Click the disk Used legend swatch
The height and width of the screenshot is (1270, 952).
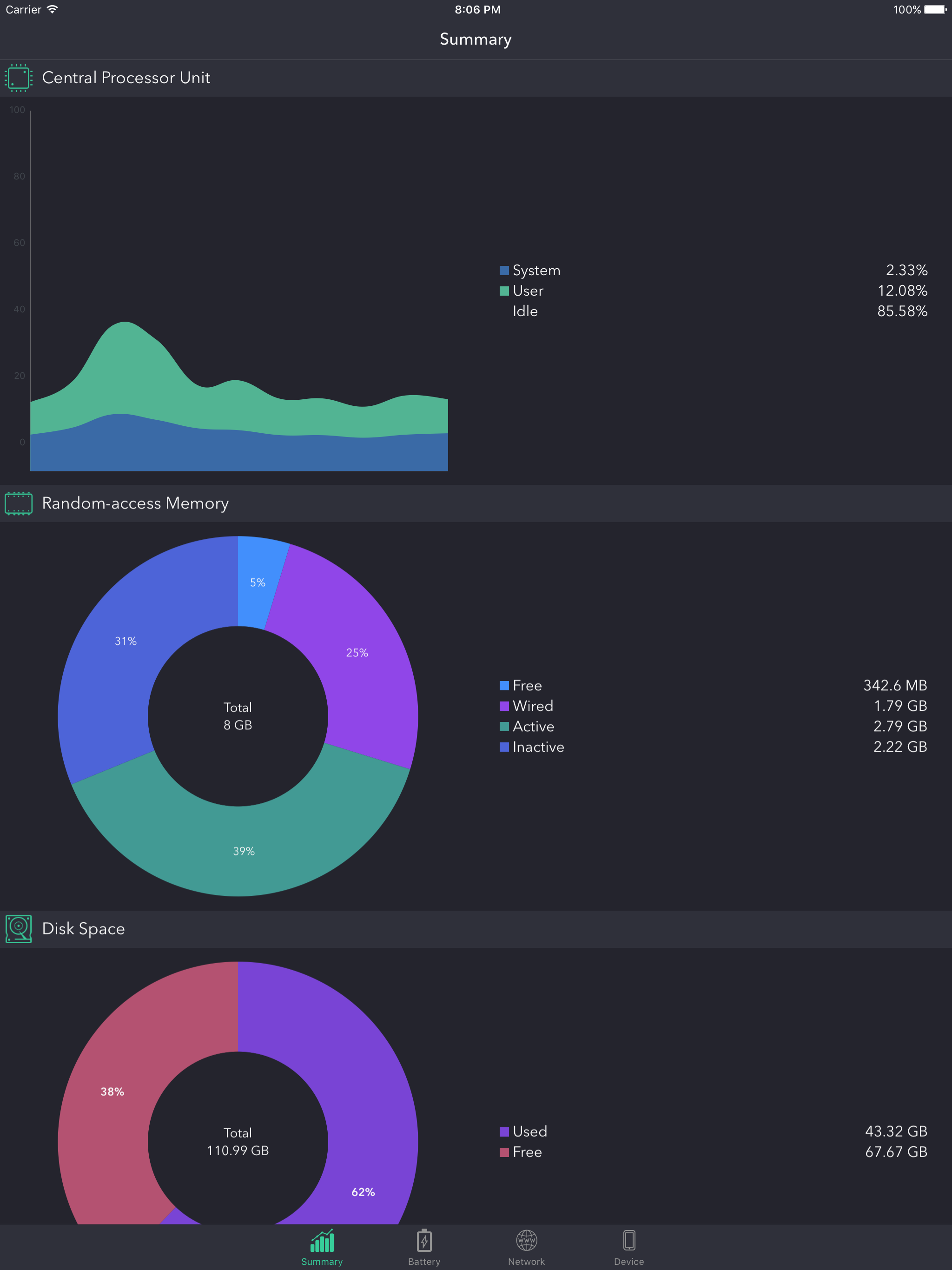504,1131
